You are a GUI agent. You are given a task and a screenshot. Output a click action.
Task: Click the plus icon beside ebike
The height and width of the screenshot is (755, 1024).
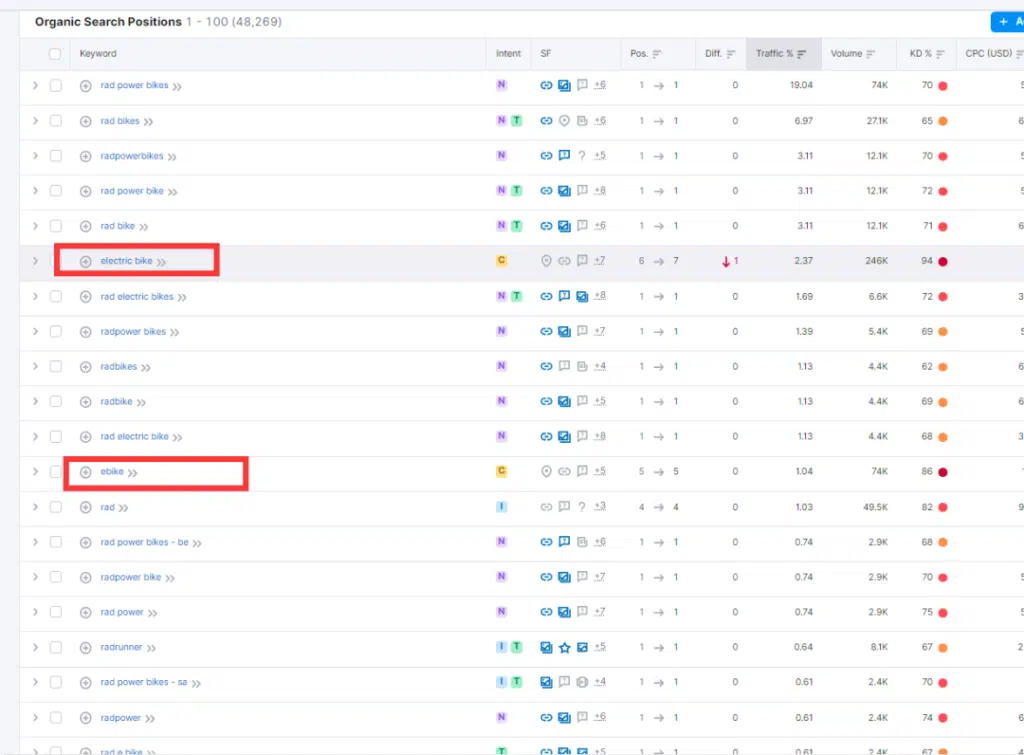coord(86,472)
